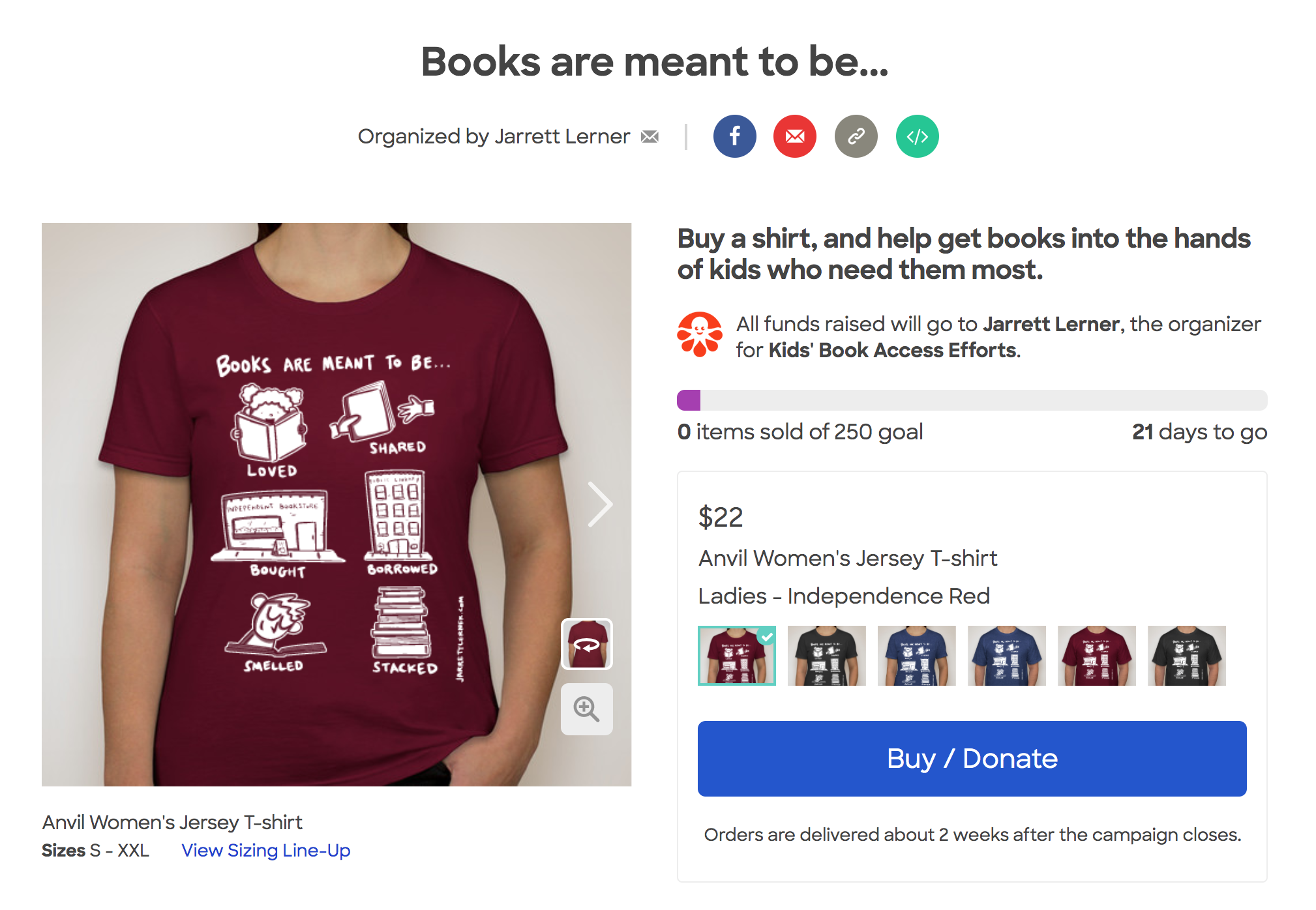
Task: Choose the black women's shirt thumbnail
Action: (826, 656)
